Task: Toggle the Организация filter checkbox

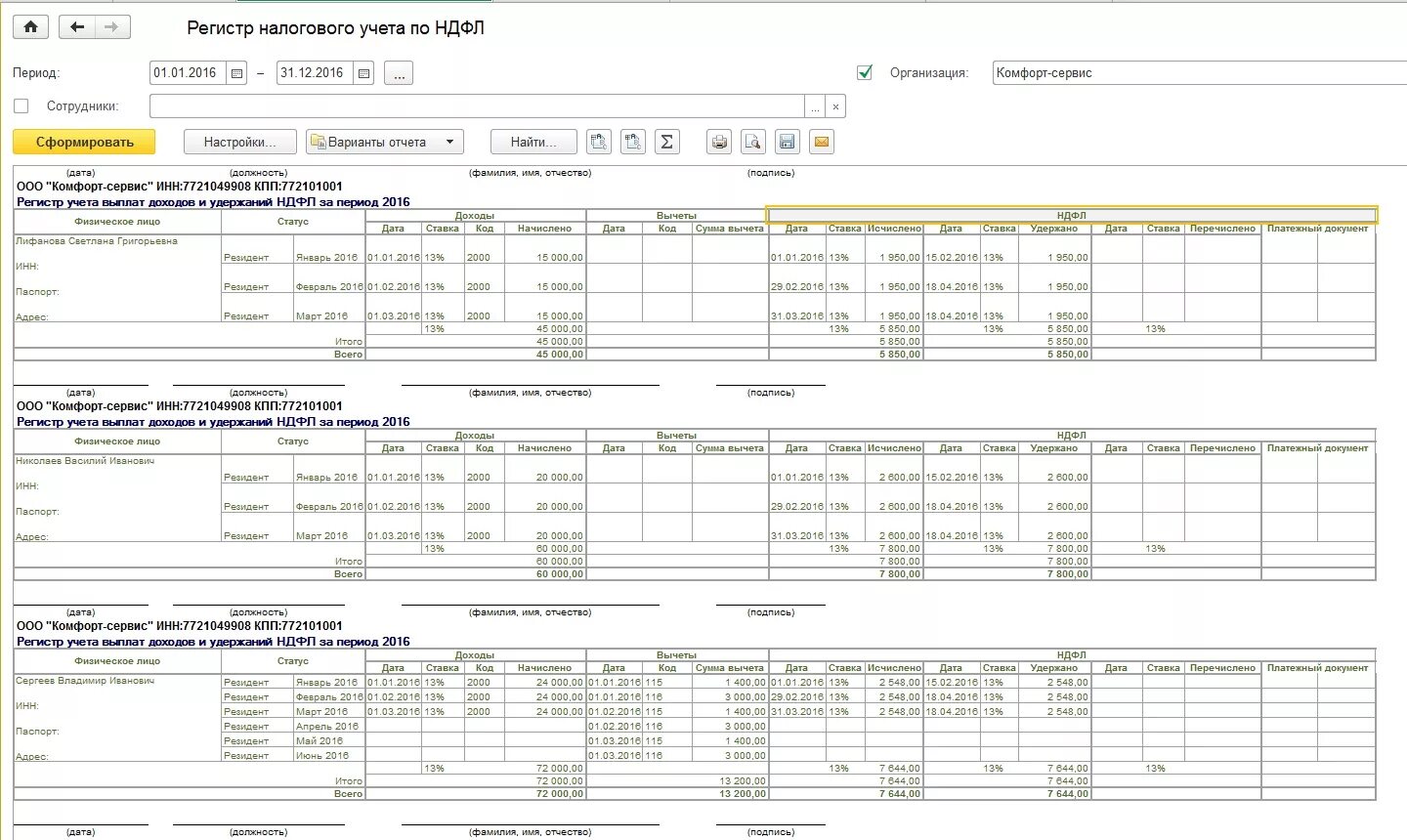Action: click(864, 72)
